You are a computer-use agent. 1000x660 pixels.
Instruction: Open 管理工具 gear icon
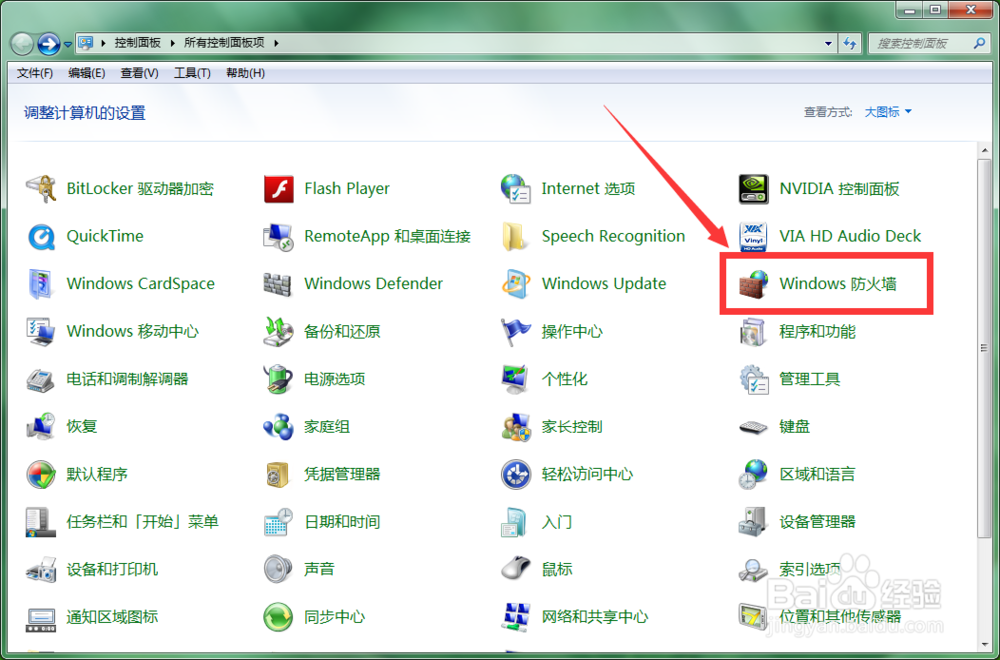point(753,379)
